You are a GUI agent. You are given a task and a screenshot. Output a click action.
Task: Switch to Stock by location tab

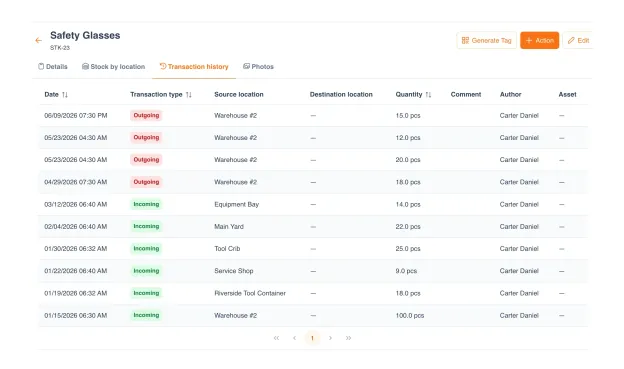click(x=113, y=66)
